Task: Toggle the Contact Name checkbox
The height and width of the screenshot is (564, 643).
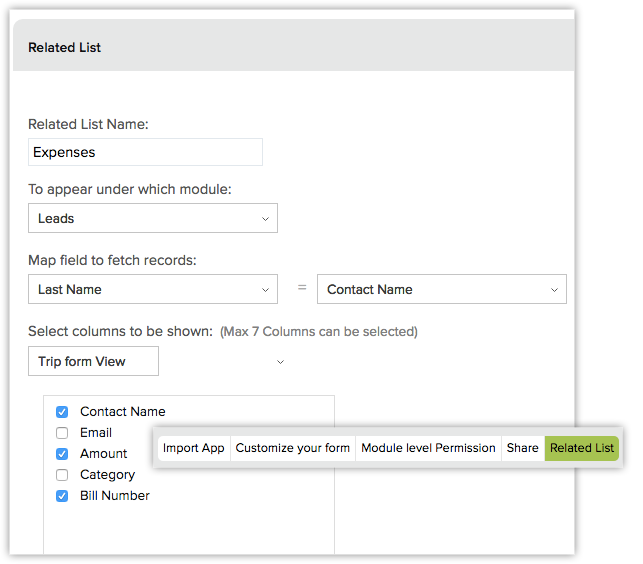Action: click(62, 412)
